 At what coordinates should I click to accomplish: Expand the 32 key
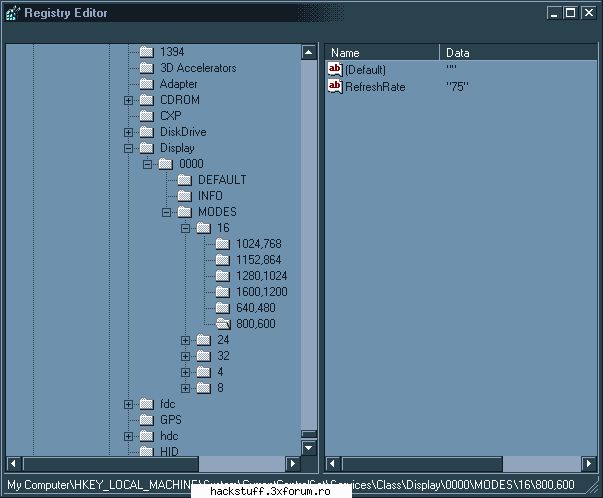click(x=185, y=356)
